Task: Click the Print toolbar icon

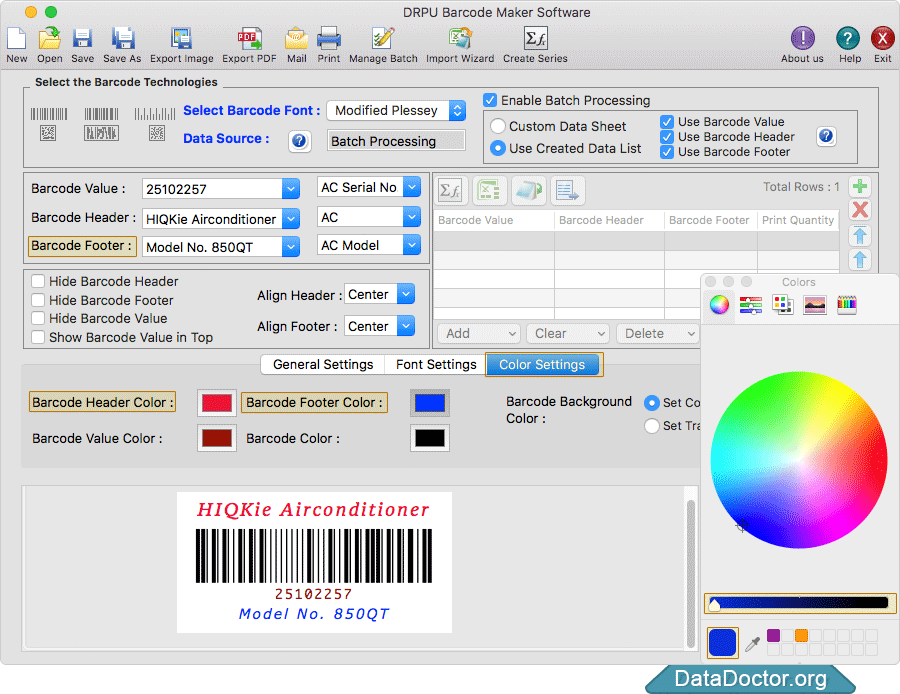Action: coord(329,38)
